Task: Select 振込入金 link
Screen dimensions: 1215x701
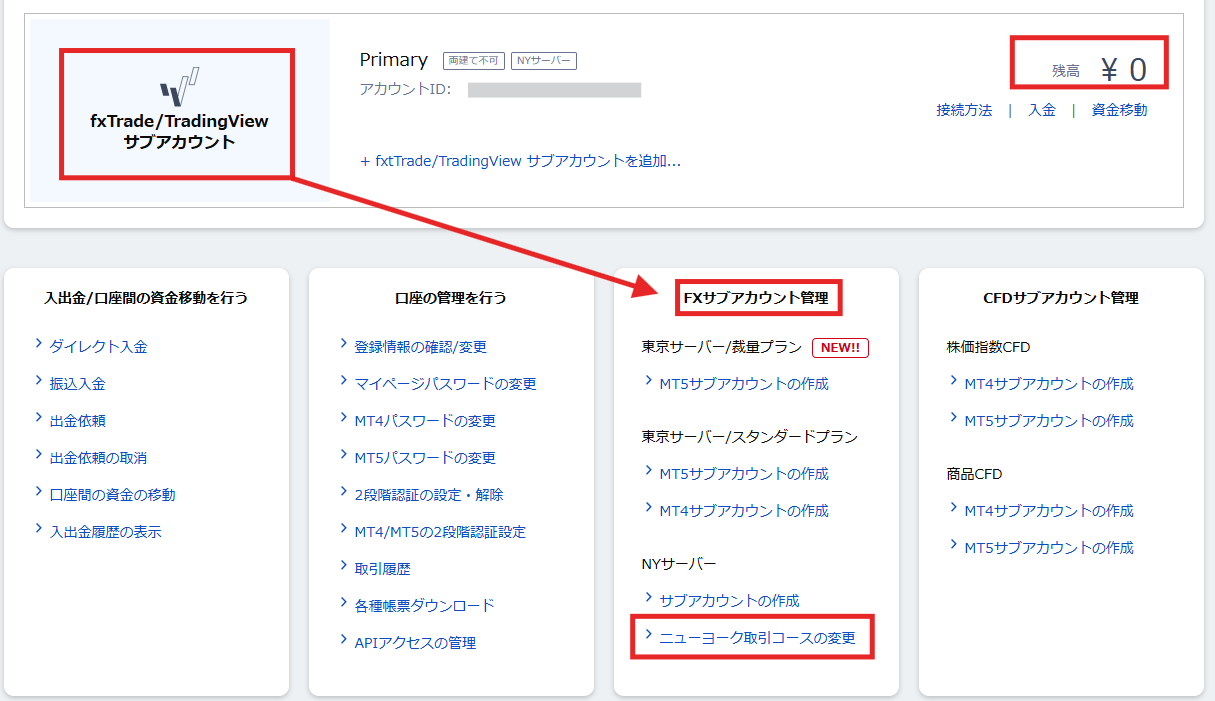Action: pos(77,384)
